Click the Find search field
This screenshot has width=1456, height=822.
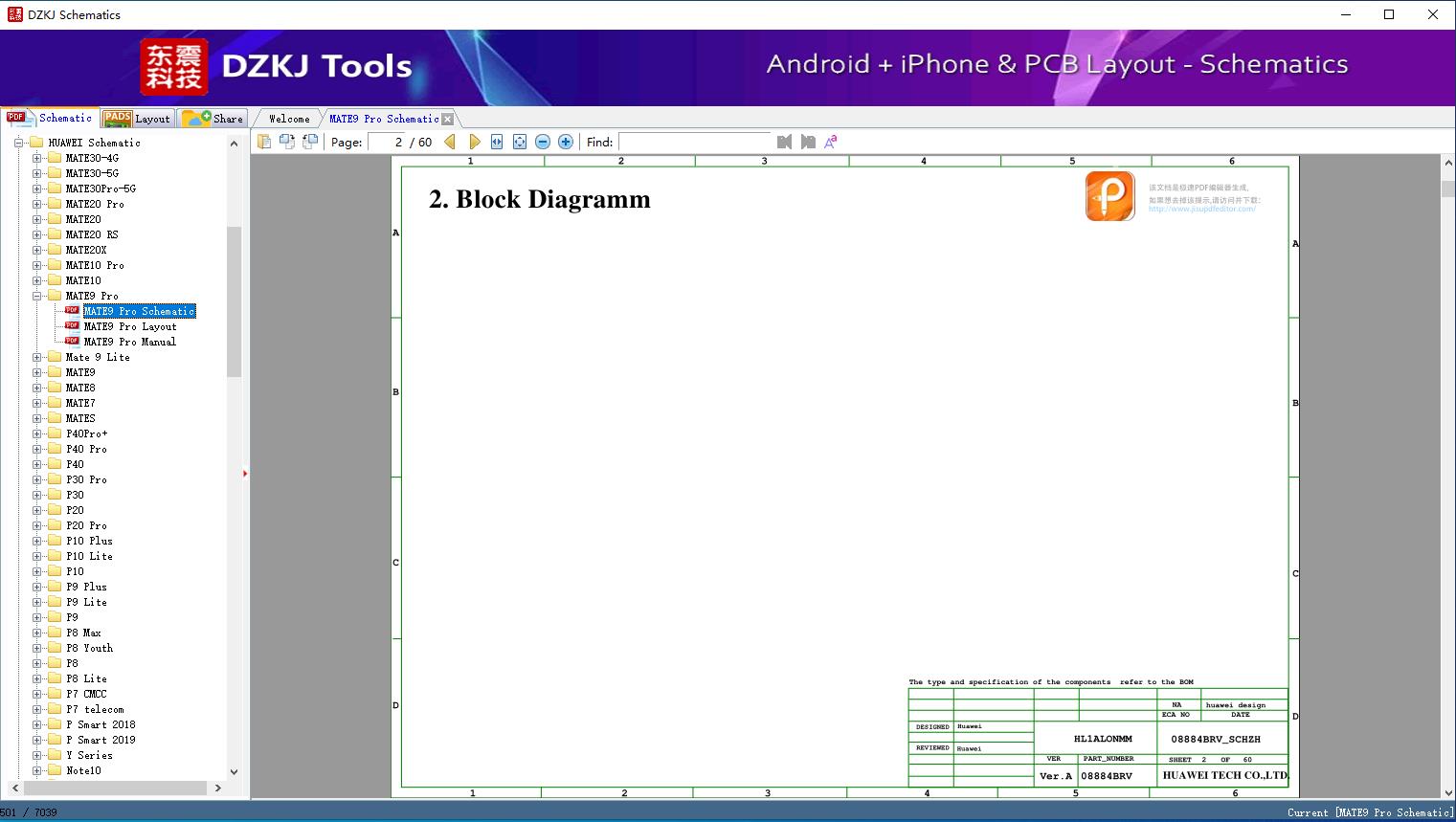click(x=695, y=142)
